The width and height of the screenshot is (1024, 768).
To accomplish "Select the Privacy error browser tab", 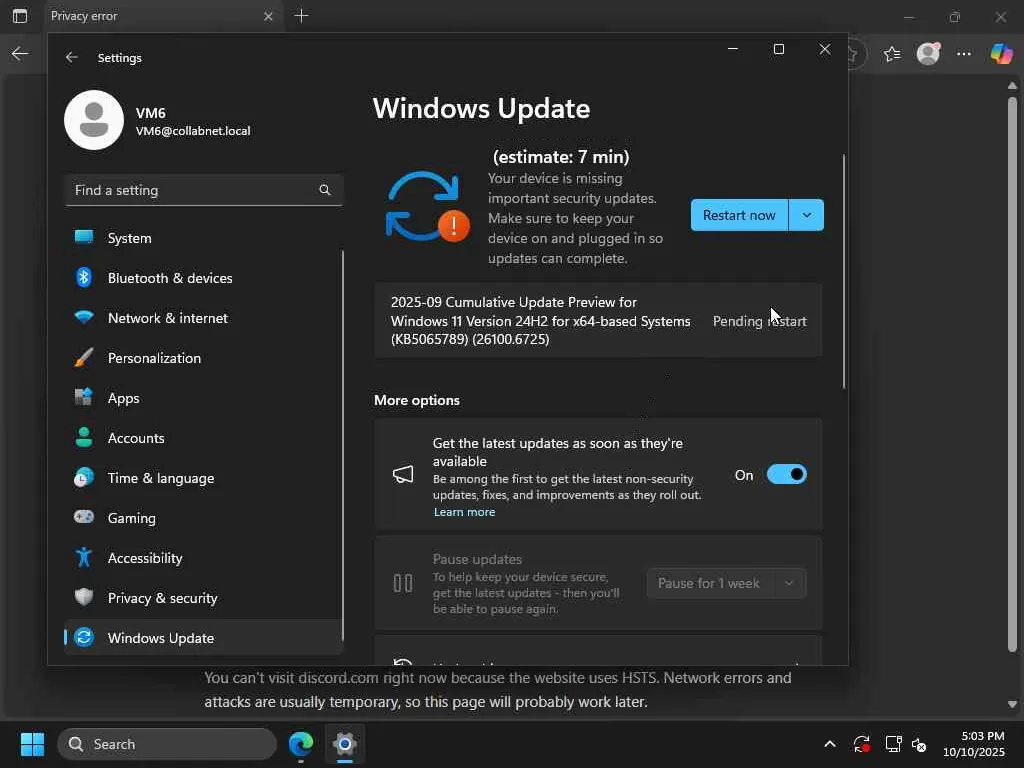I will tap(163, 16).
